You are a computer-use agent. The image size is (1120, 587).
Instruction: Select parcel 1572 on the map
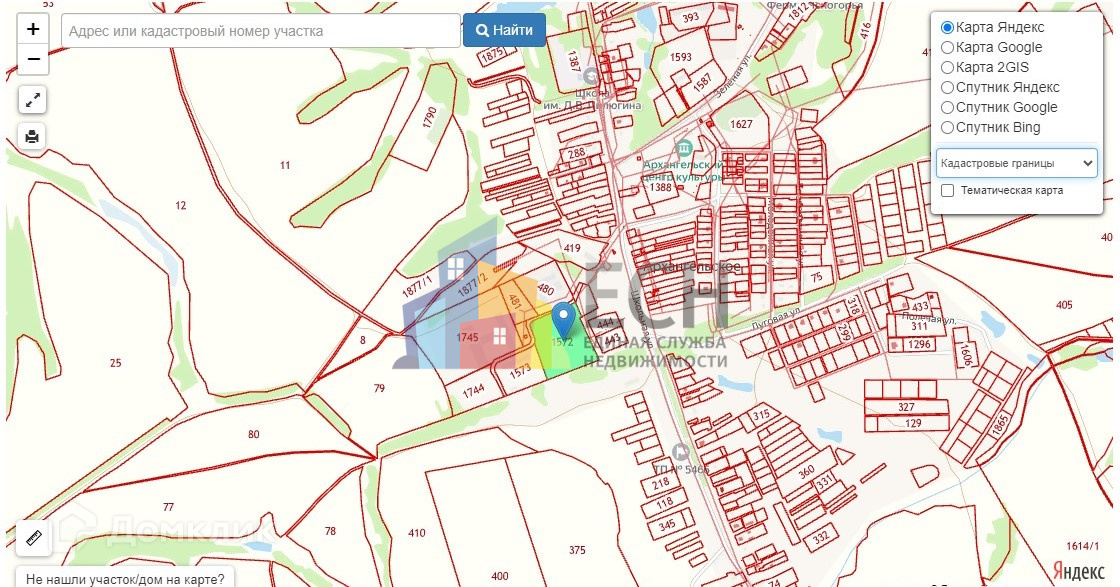click(562, 342)
